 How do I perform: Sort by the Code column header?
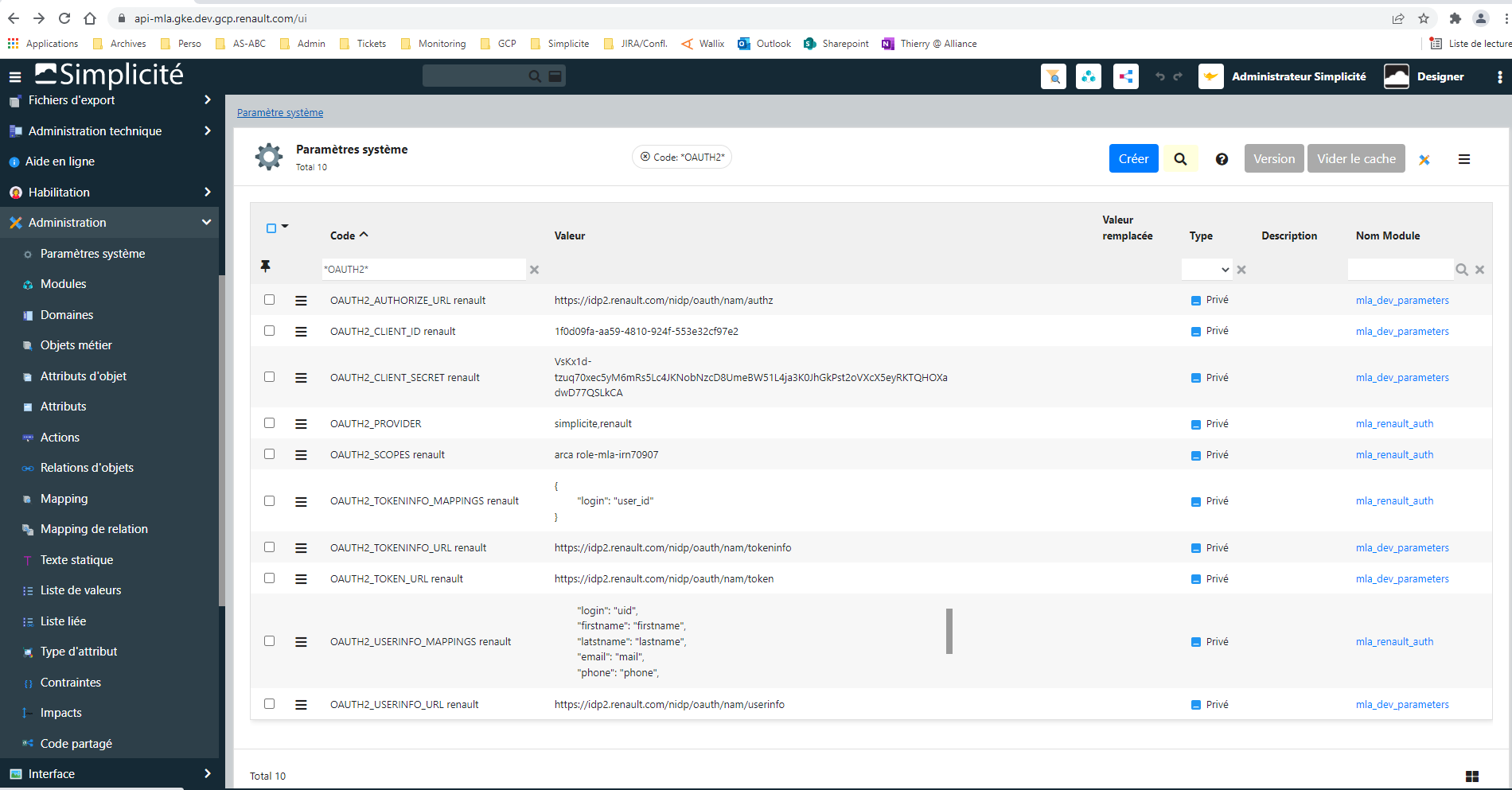(349, 235)
